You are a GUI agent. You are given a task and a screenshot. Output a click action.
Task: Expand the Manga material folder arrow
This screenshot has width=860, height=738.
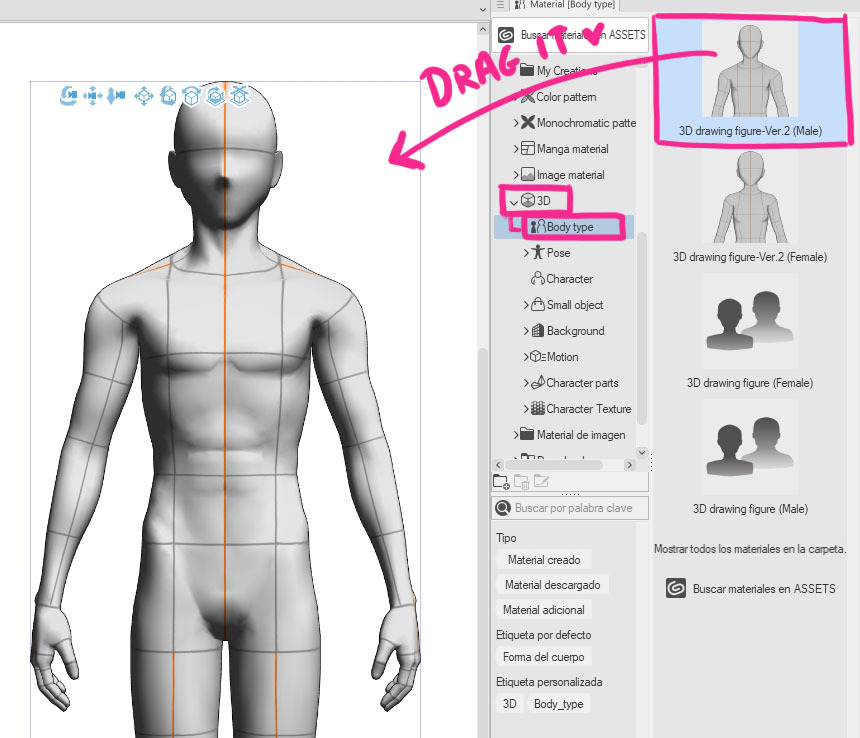[516, 149]
